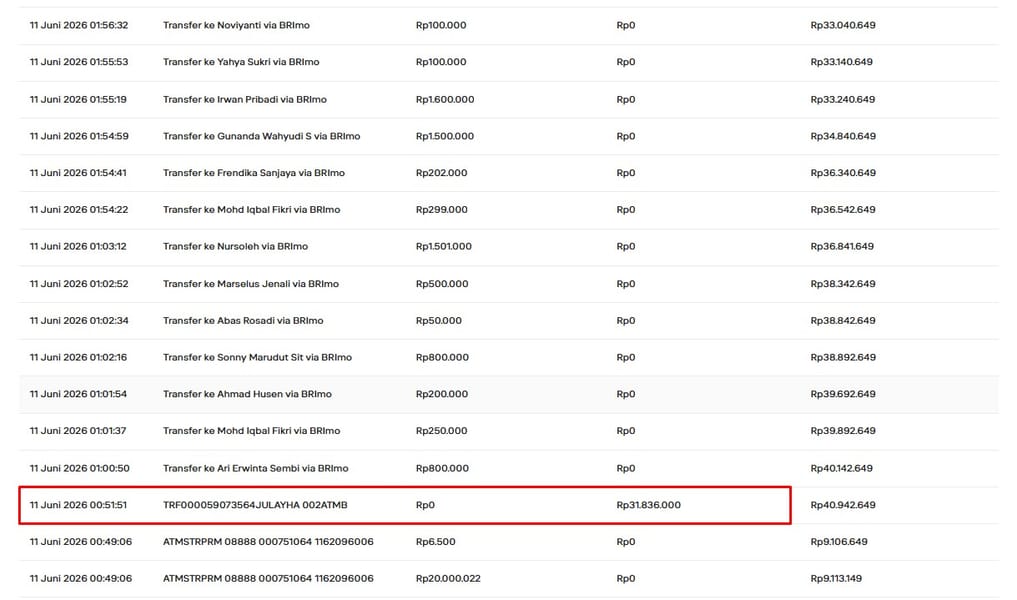Select ATMSTRPRM description in Rp20.000.022 row

point(268,579)
